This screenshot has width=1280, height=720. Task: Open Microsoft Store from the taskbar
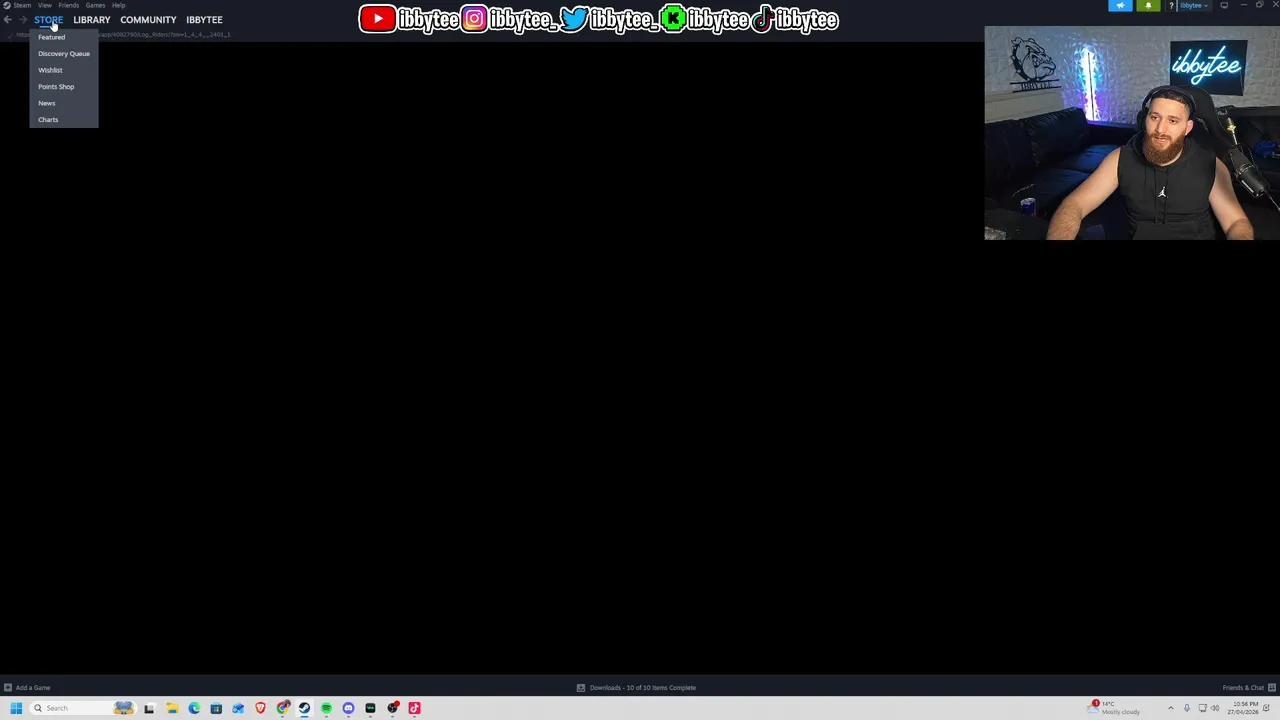(x=216, y=708)
